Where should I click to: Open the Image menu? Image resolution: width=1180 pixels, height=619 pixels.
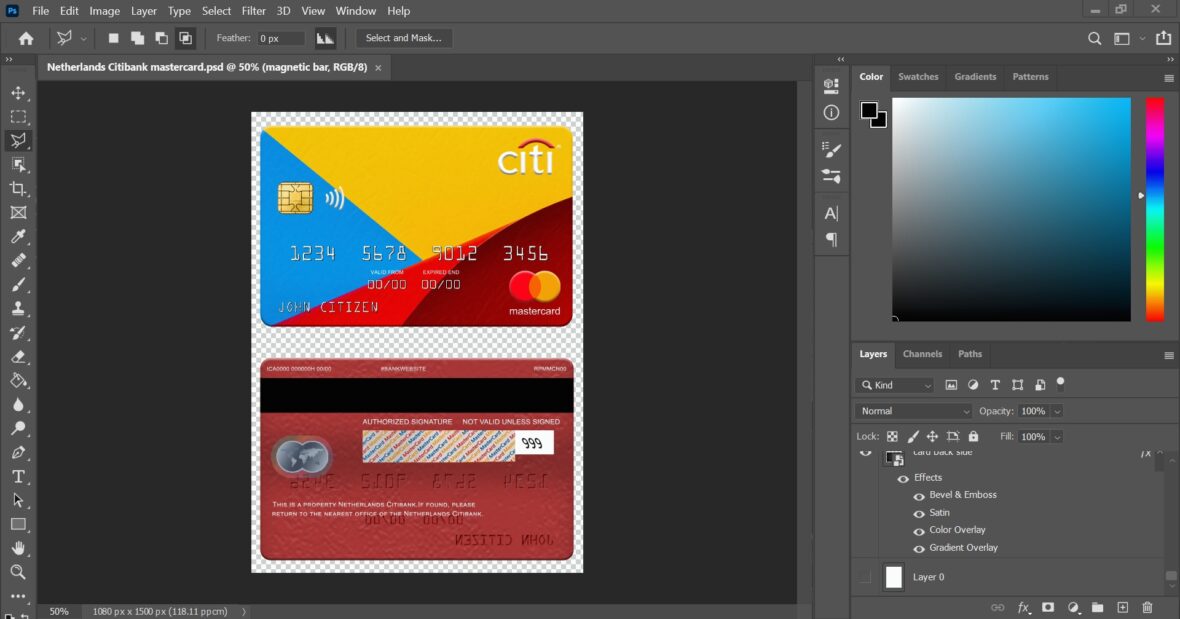coord(105,11)
